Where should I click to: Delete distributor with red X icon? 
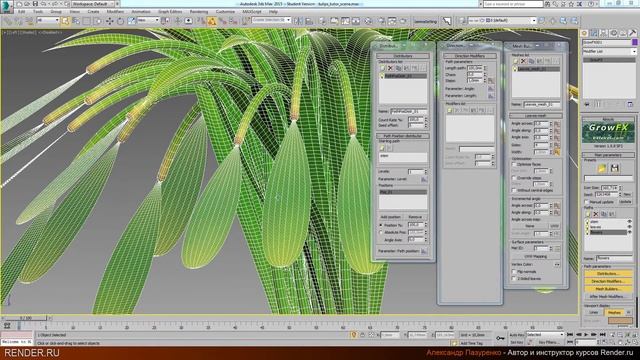tap(390, 68)
